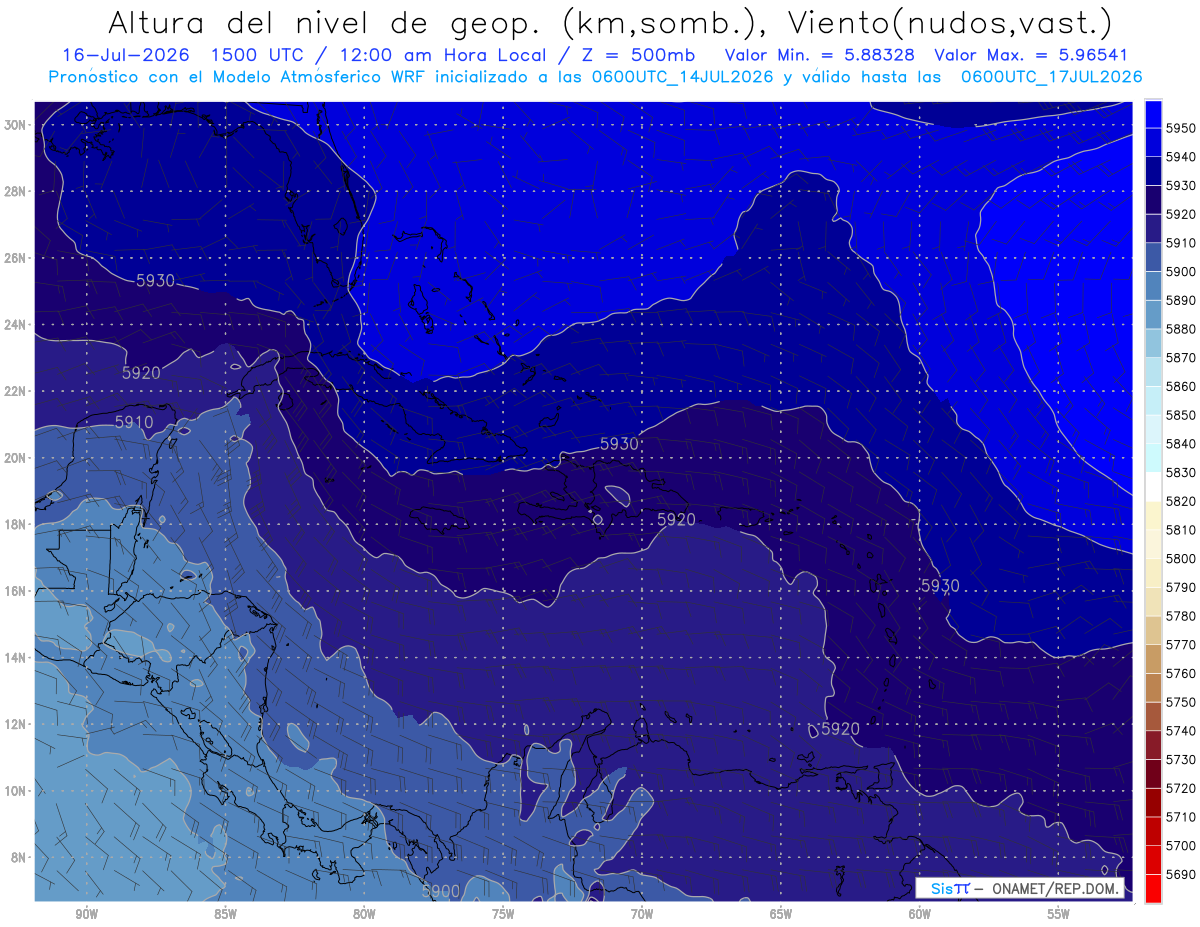Click the 5930 contour label north of Hispaniola
Image resolution: width=1200 pixels, height=927 pixels.
click(619, 443)
